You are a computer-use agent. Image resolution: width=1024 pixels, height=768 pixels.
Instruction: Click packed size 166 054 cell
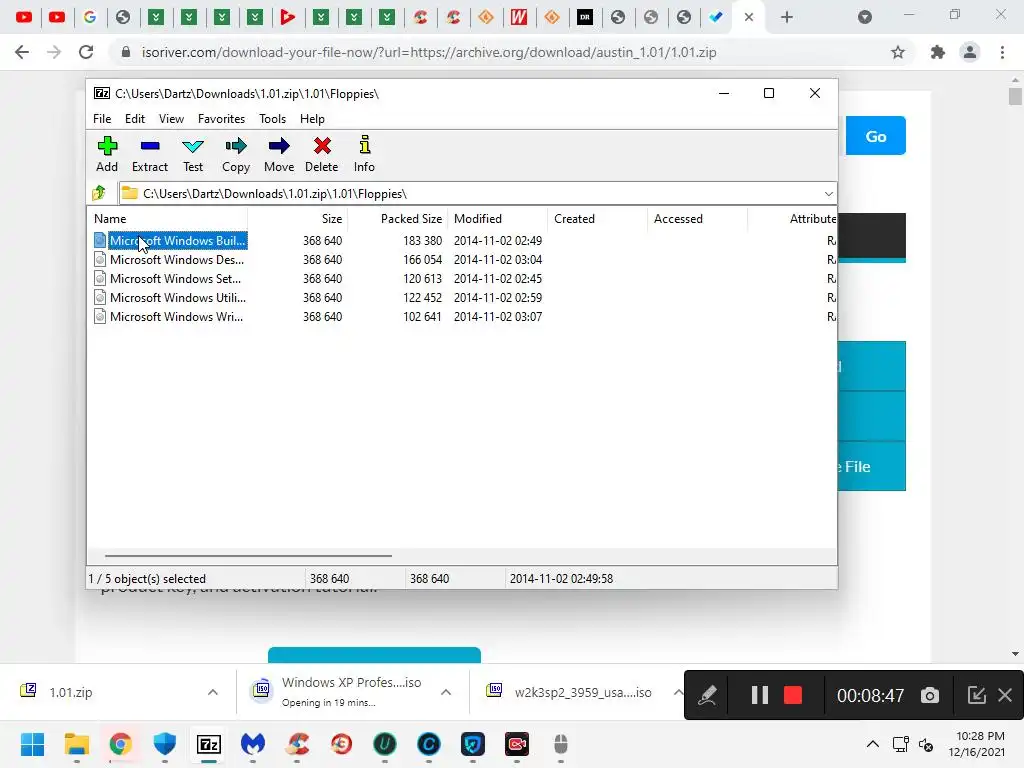click(422, 260)
